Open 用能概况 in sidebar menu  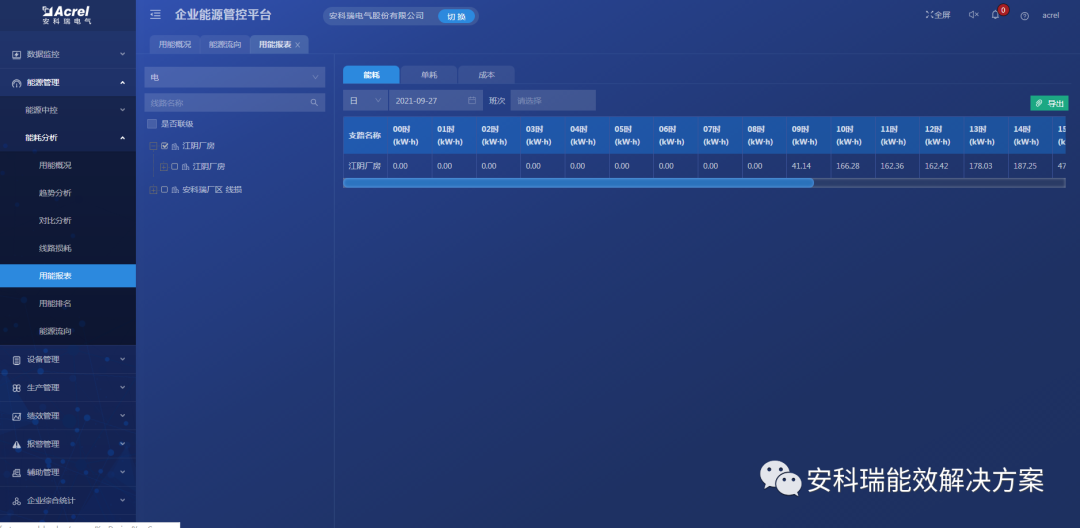click(55, 165)
